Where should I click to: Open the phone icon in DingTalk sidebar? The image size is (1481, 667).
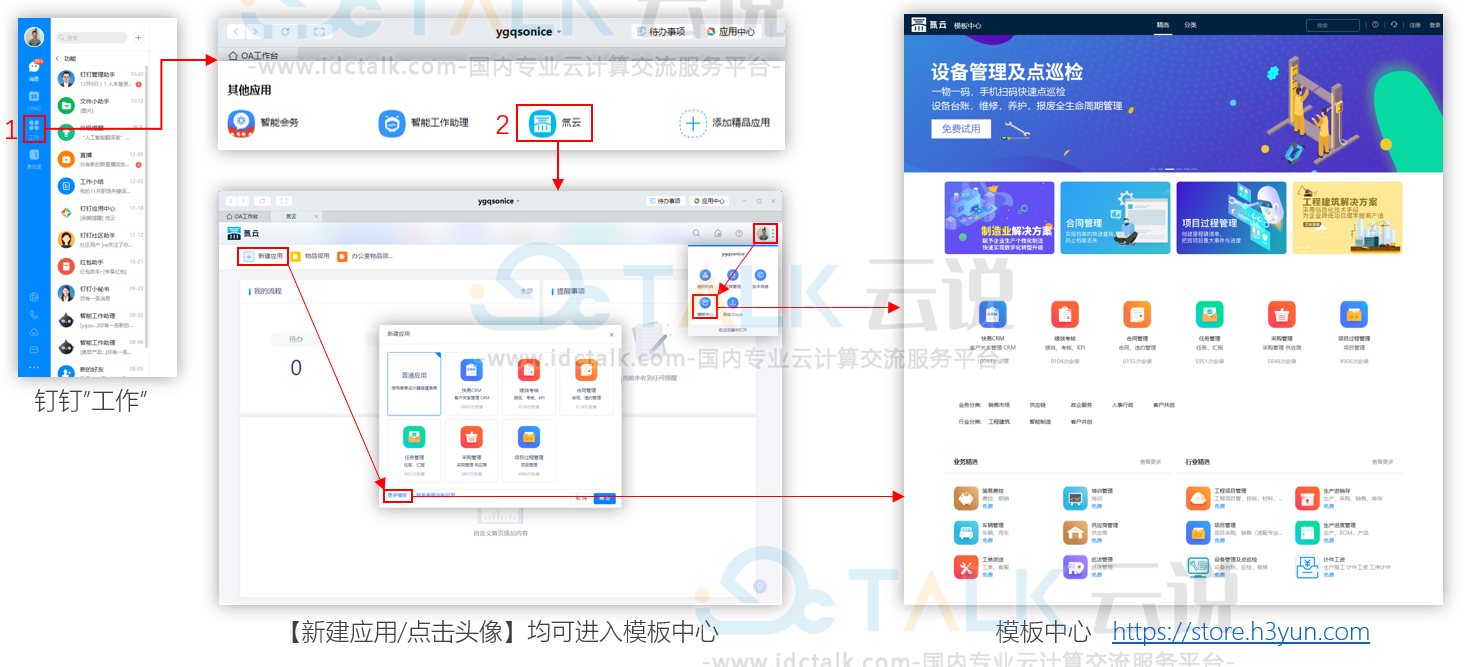(34, 314)
